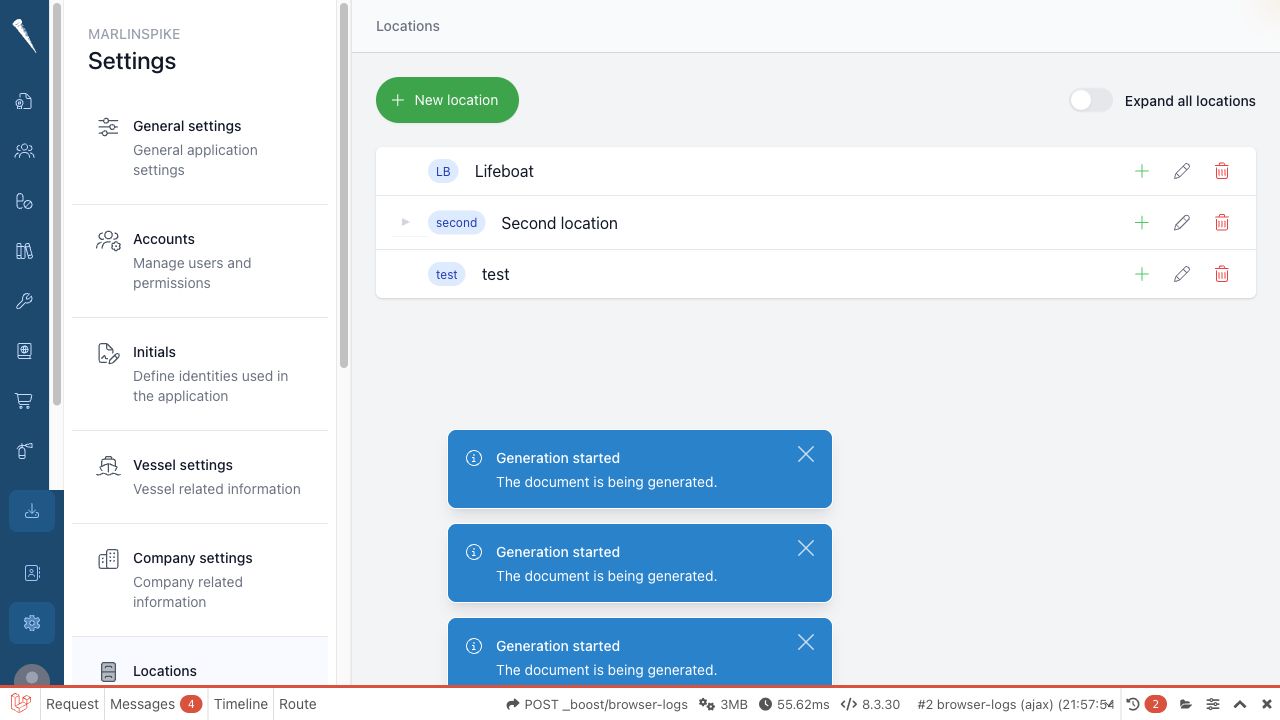The width and height of the screenshot is (1280, 720).
Task: Open the Timeline debug bar tab
Action: pos(241,704)
